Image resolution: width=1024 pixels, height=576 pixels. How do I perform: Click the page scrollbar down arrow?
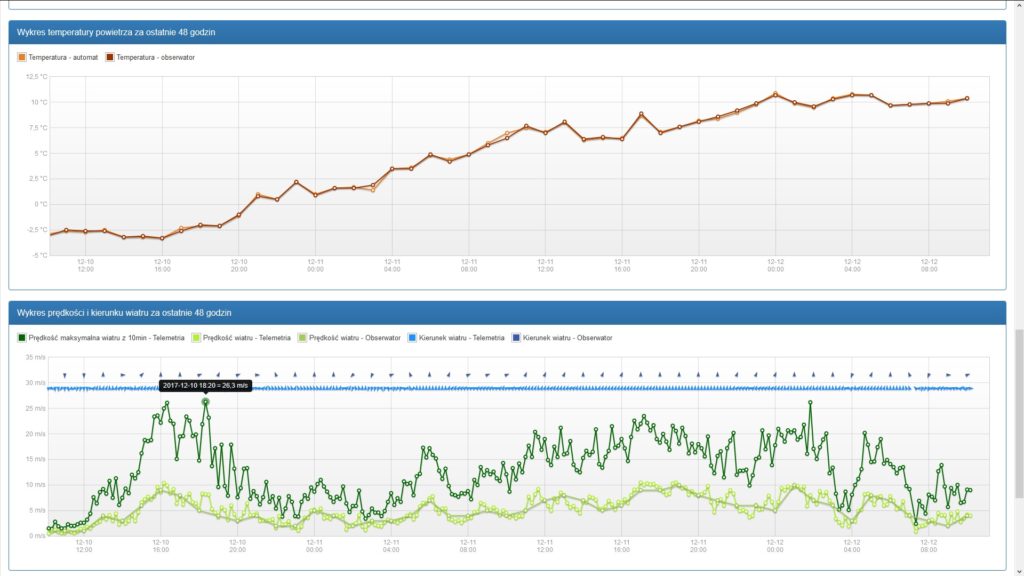pos(1019,571)
